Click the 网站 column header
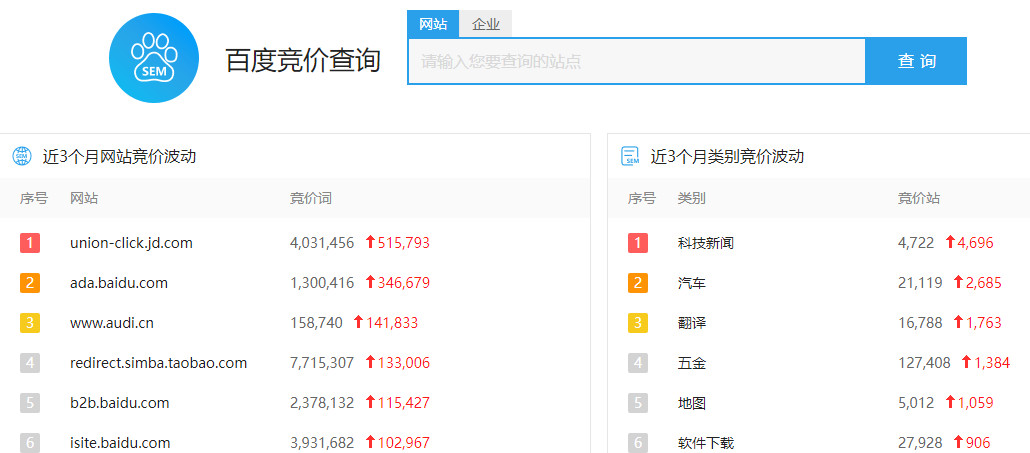The width and height of the screenshot is (1030, 453). [84, 198]
